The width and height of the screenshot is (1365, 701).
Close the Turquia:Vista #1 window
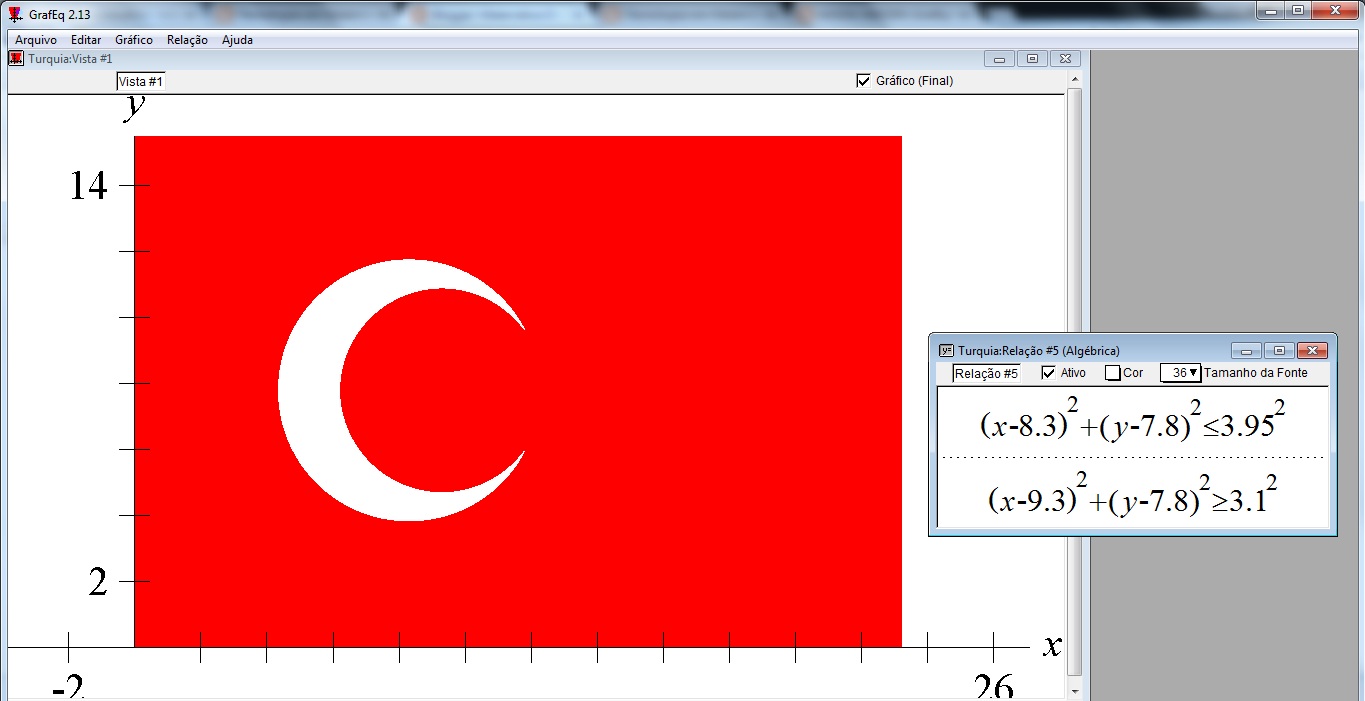(x=1066, y=59)
